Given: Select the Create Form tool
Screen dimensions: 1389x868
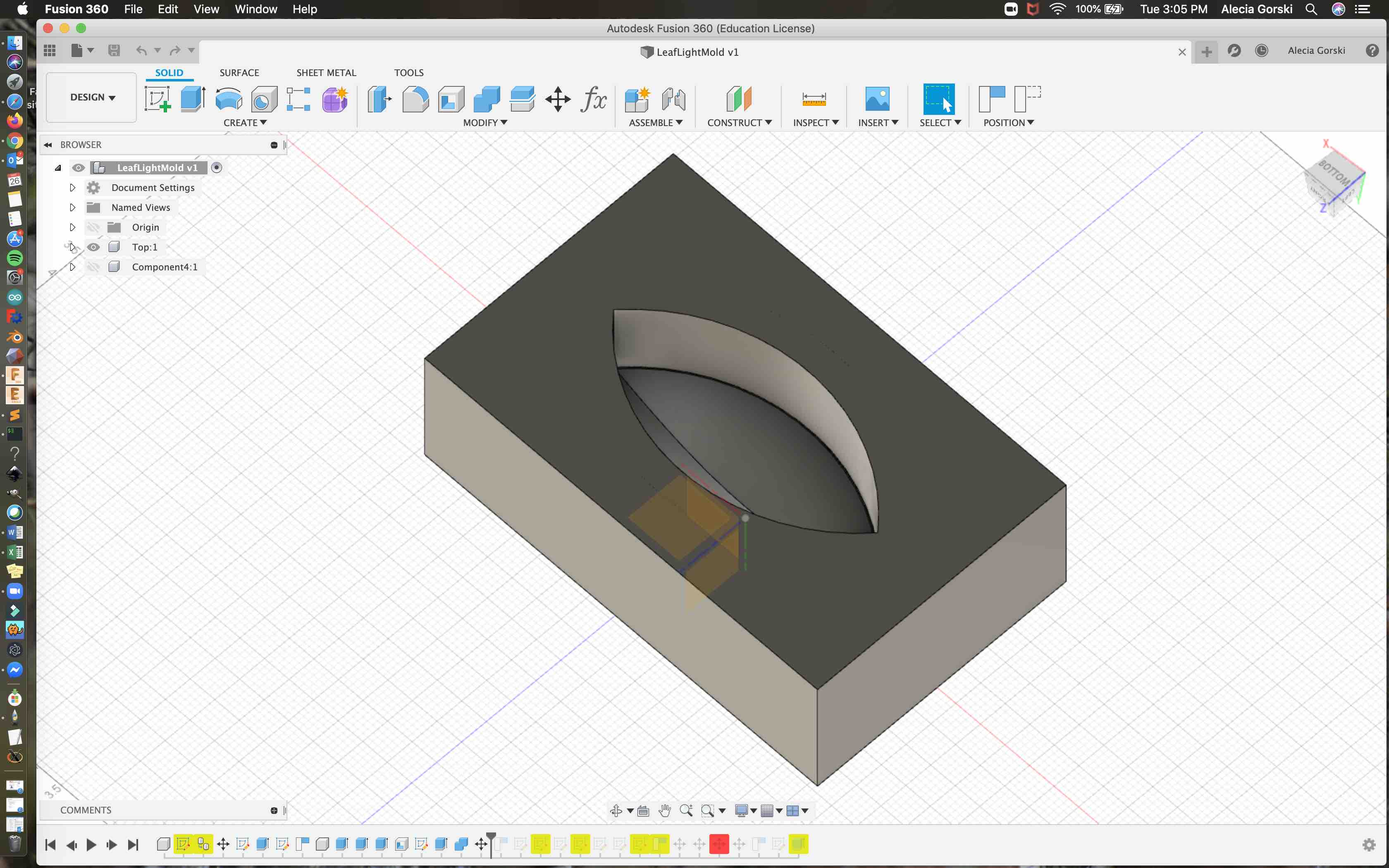Looking at the screenshot, I should tap(335, 99).
